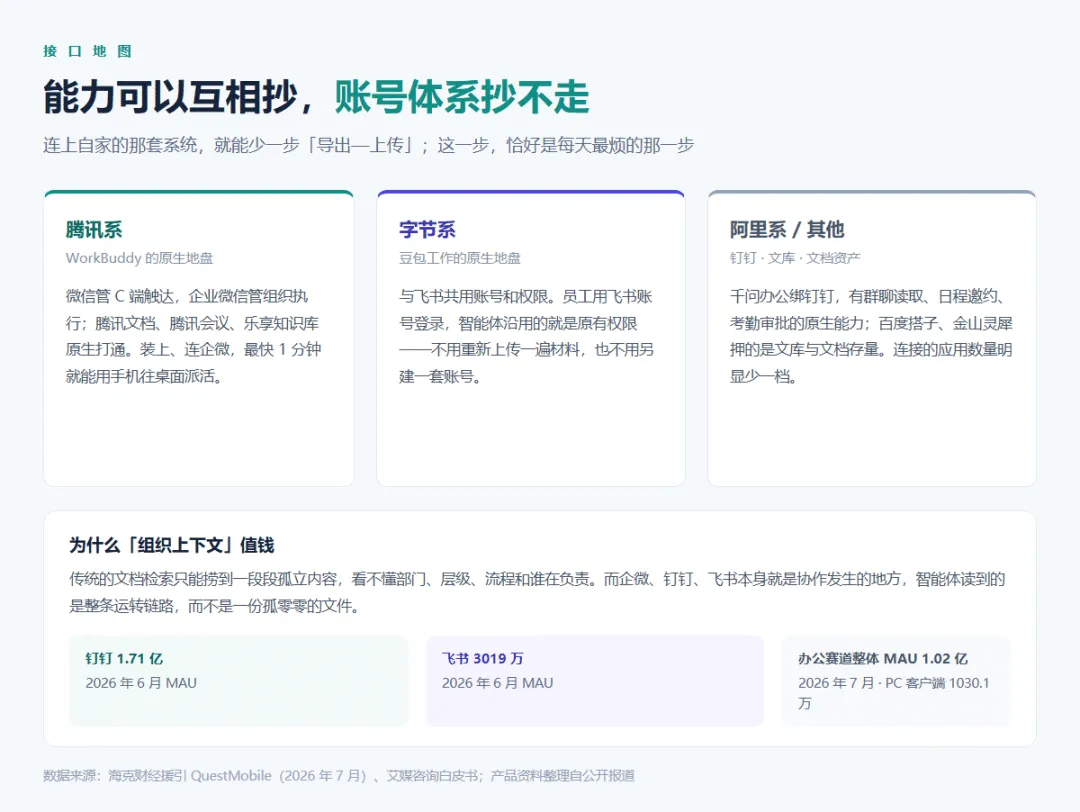The width and height of the screenshot is (1080, 812).
Task: Click the 办公赛道整体 MAU 1.02 亿 tile
Action: (x=896, y=680)
